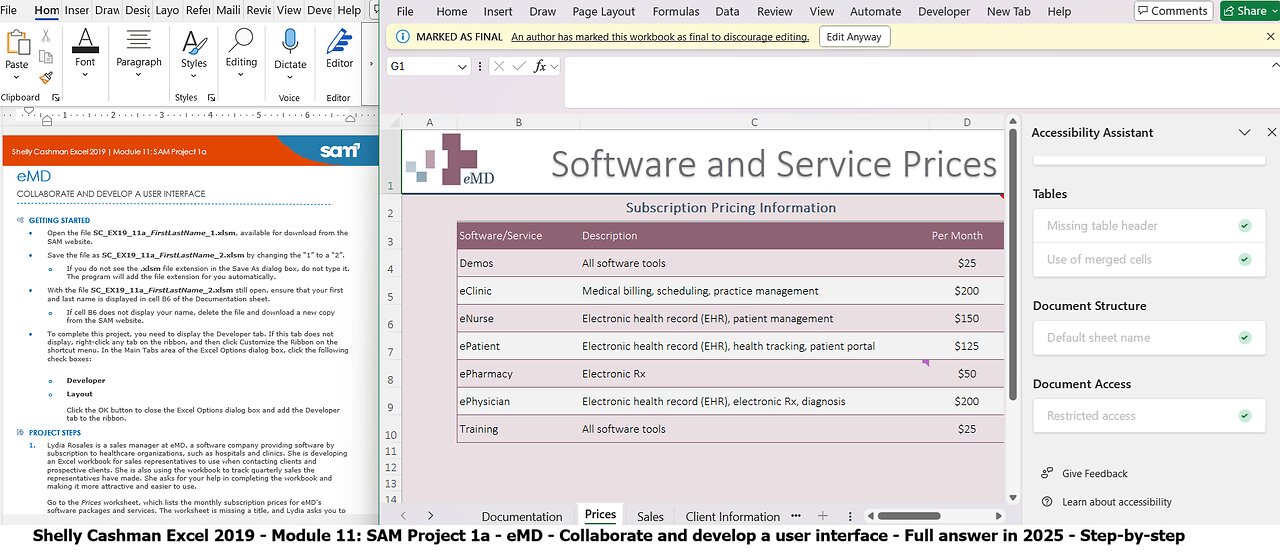Click the Edit Anyway button

click(854, 37)
